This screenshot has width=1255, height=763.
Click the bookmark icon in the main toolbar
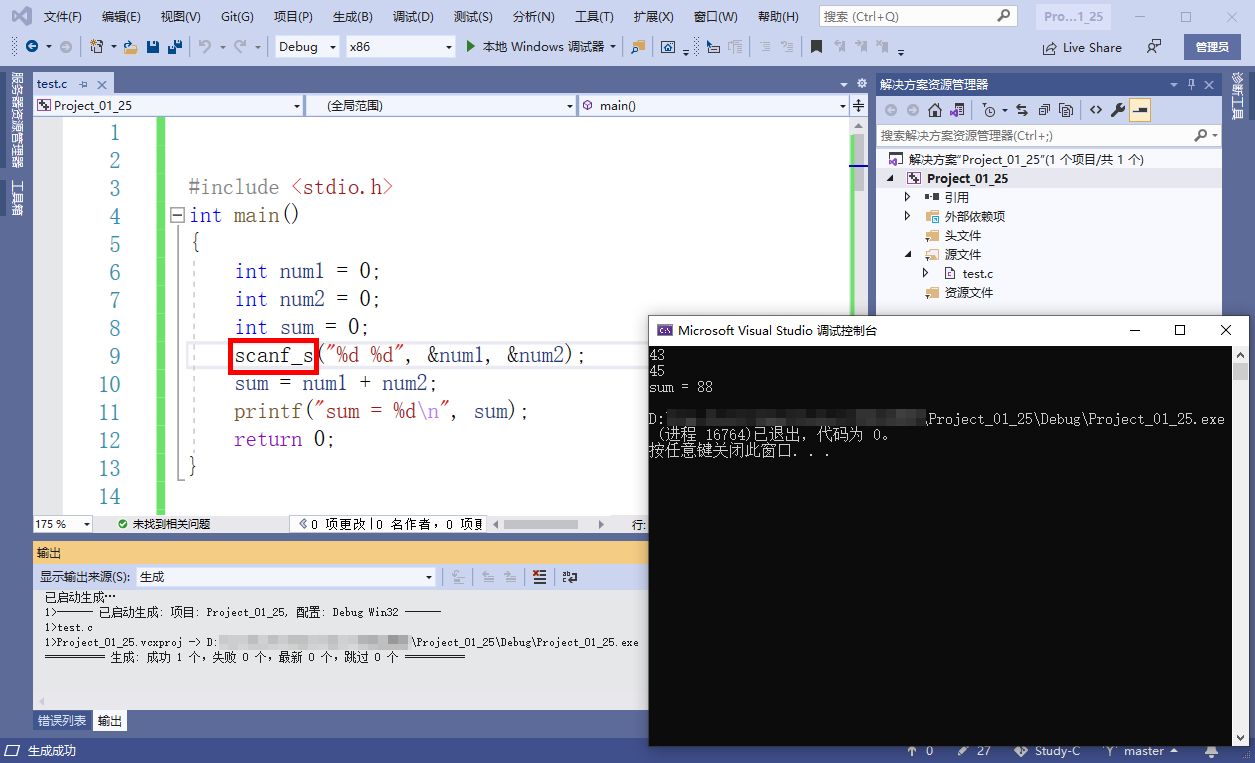click(x=816, y=47)
